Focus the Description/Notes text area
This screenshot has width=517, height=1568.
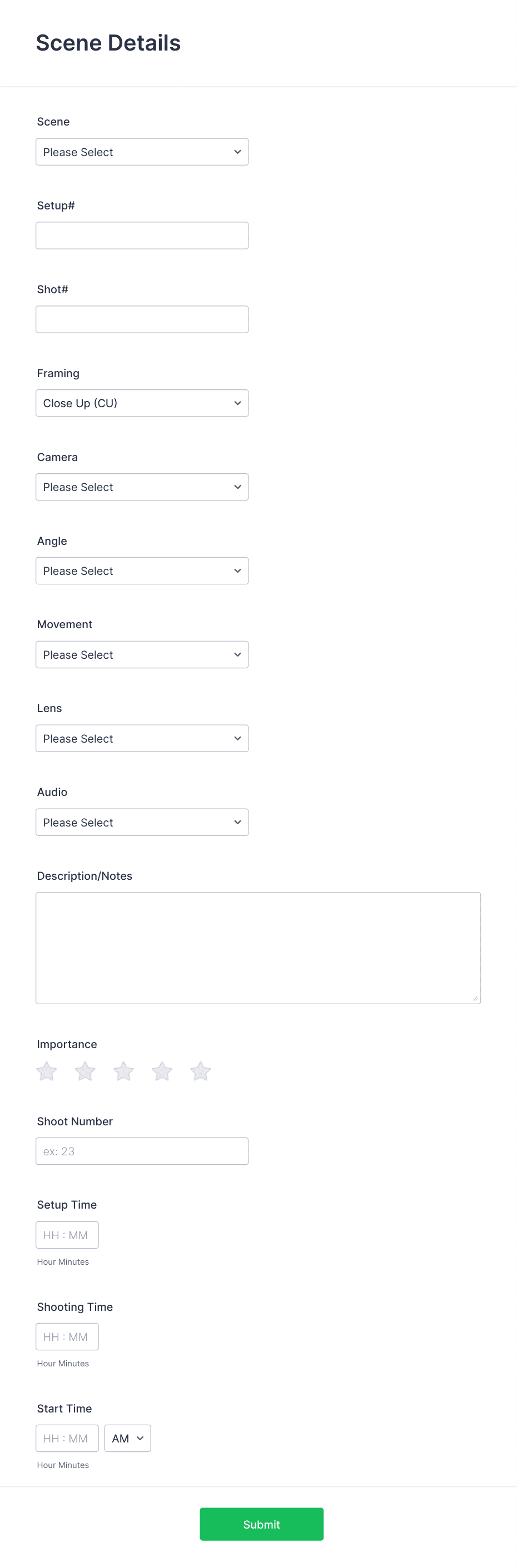(x=257, y=946)
